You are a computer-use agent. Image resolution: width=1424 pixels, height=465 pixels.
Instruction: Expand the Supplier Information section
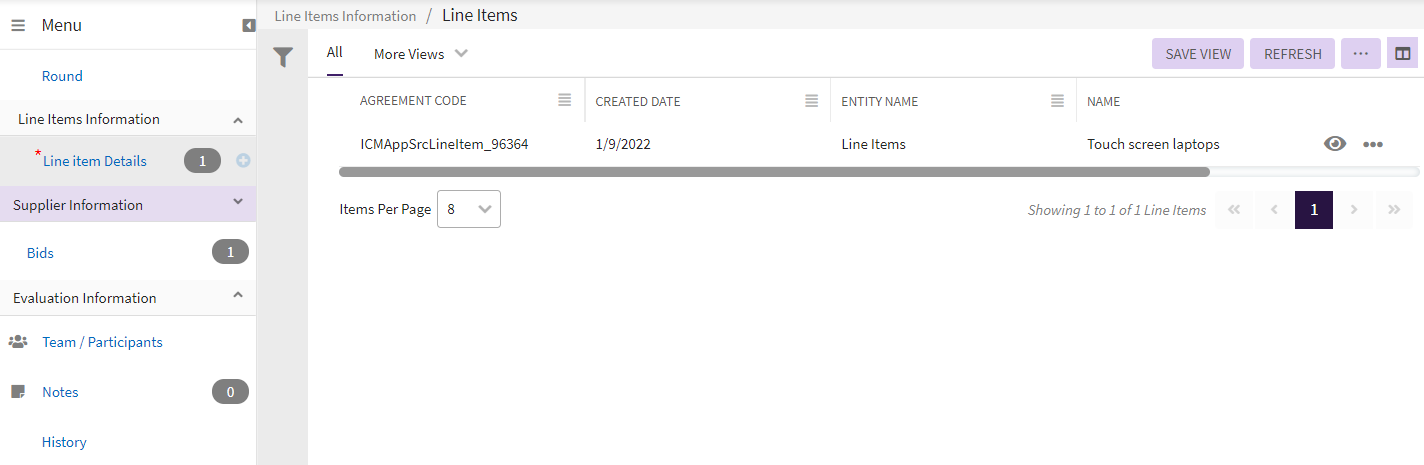238,204
